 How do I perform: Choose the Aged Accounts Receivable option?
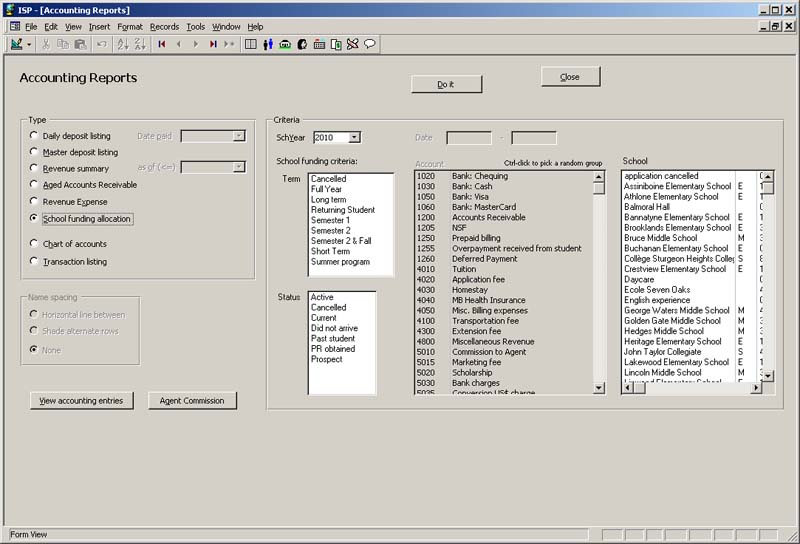tap(35, 185)
